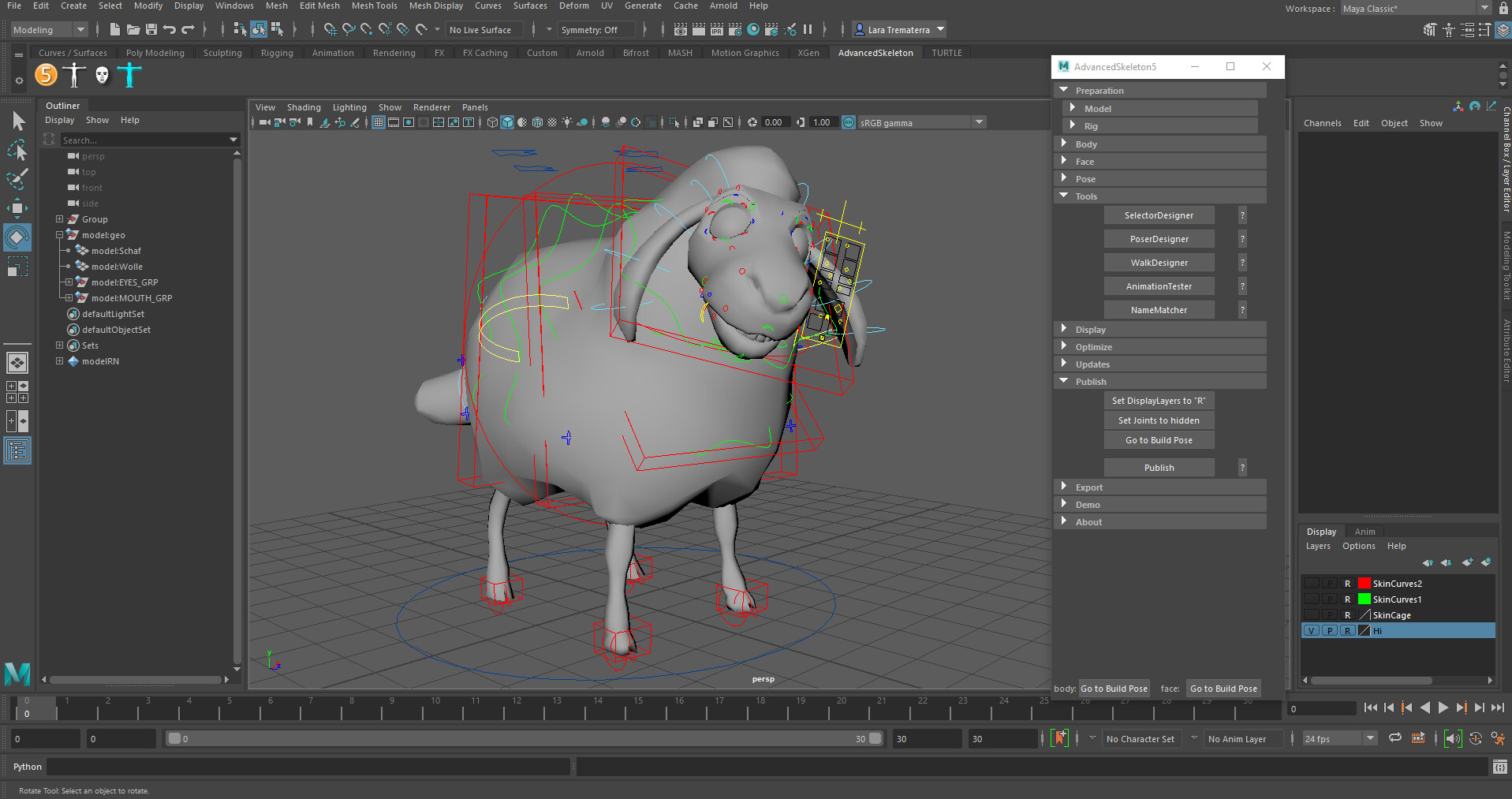Viewport: 1512px width, 799px height.
Task: Collapse the Publish section
Action: [x=1092, y=381]
